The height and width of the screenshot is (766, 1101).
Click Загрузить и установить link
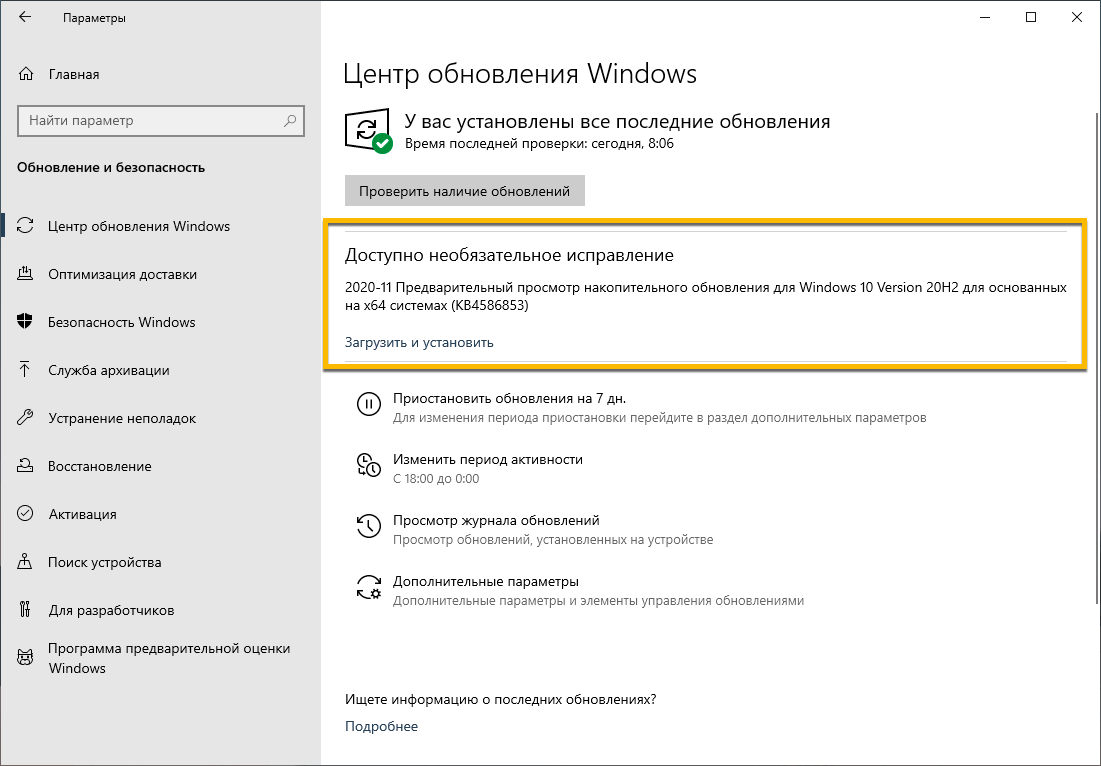point(419,342)
